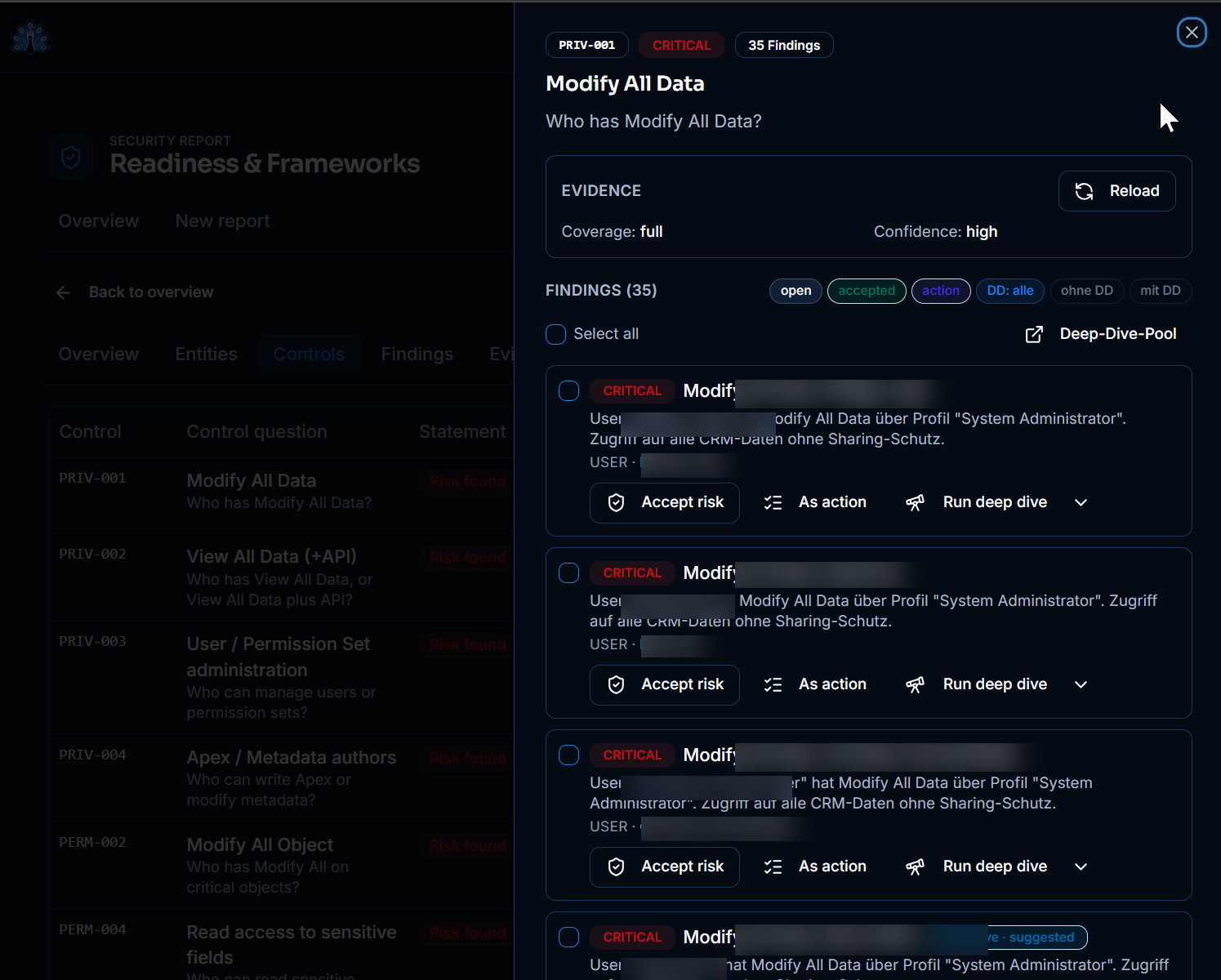Select the PRIV-004 Apex / Metadata authors row
1221x980 pixels.
(x=282, y=778)
